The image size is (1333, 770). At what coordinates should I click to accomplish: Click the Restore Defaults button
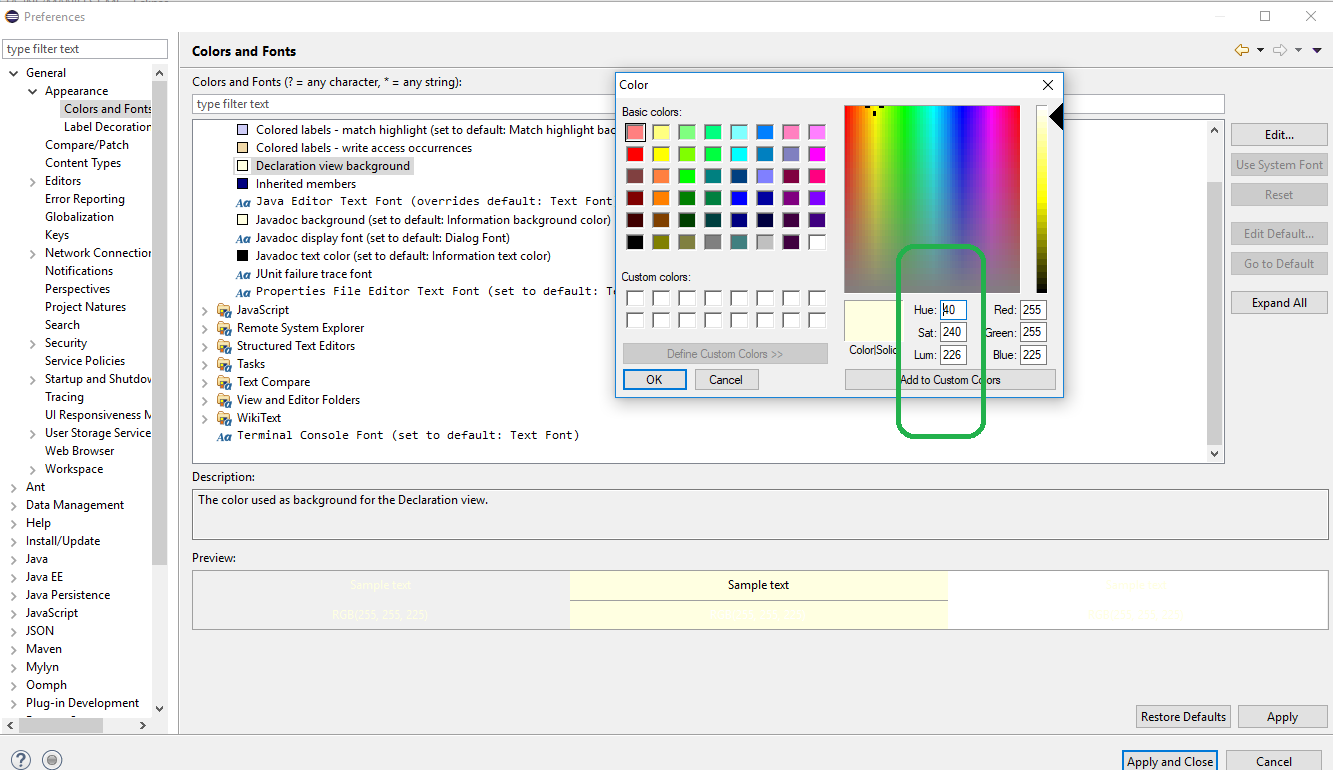[x=1183, y=717]
